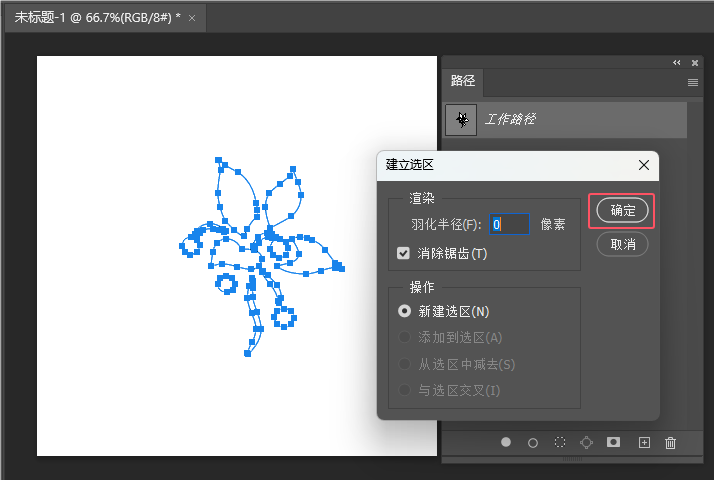Click the 确定 button

tap(622, 210)
